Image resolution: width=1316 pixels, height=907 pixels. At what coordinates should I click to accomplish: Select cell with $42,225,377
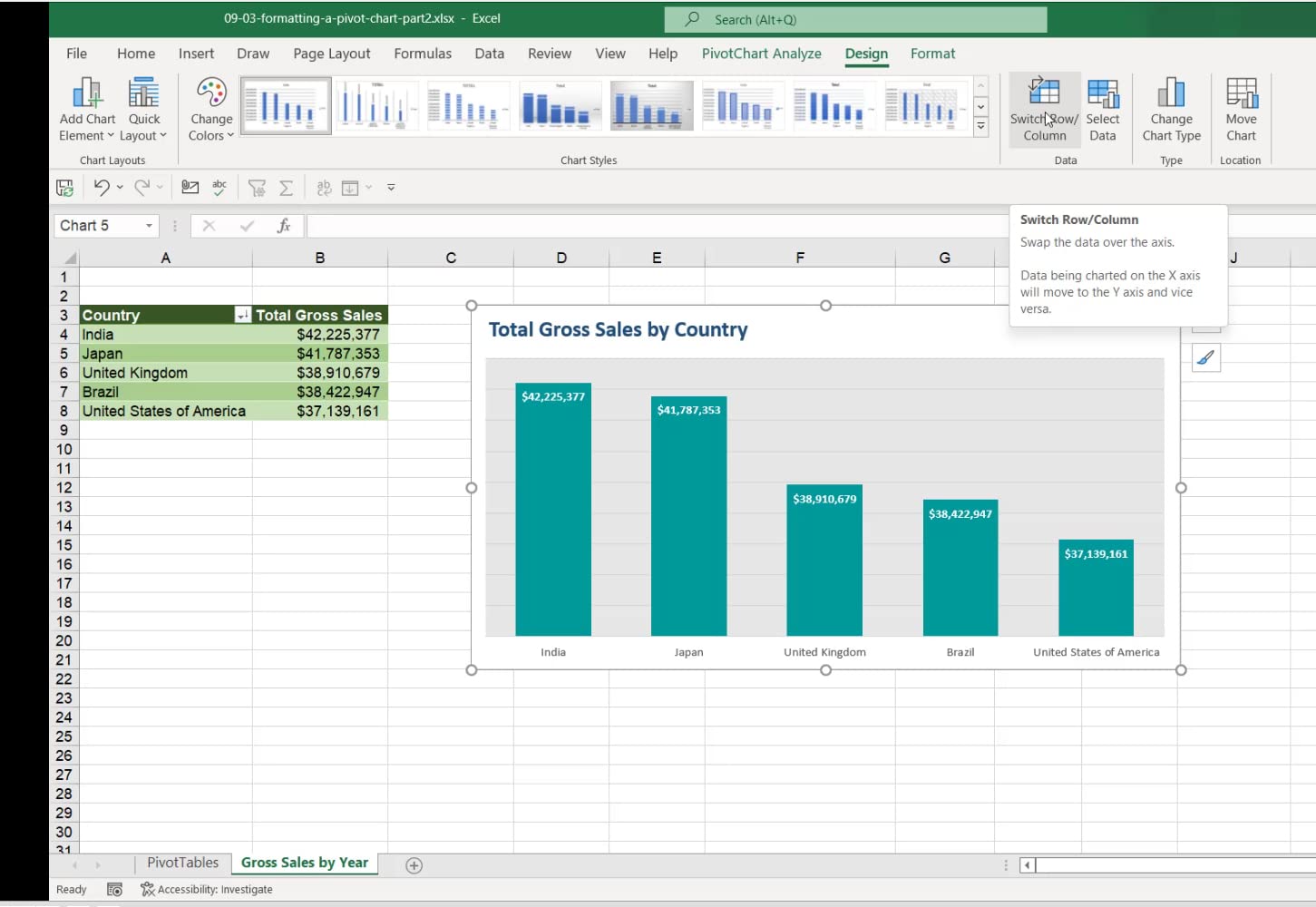click(x=320, y=335)
